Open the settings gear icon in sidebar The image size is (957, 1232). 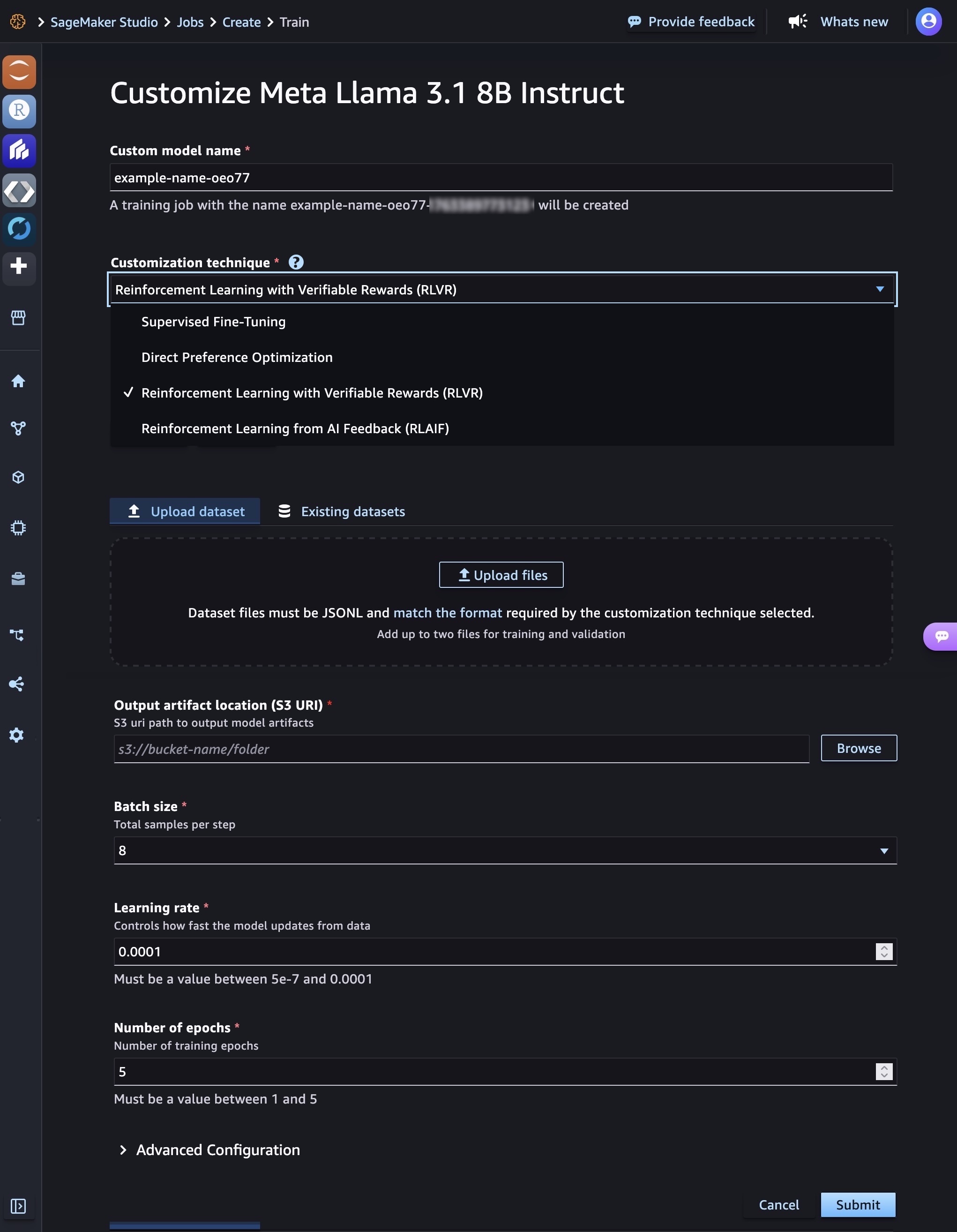[x=17, y=735]
